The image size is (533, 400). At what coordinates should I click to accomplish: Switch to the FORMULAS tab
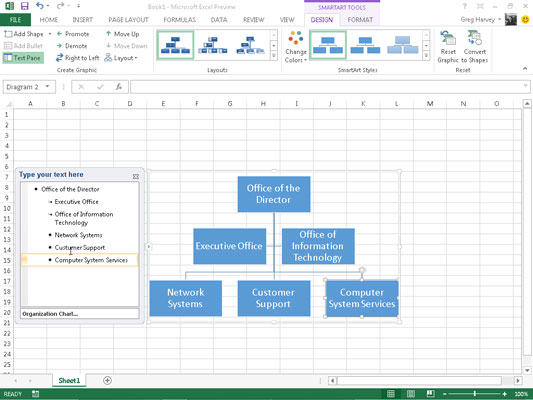click(x=179, y=20)
